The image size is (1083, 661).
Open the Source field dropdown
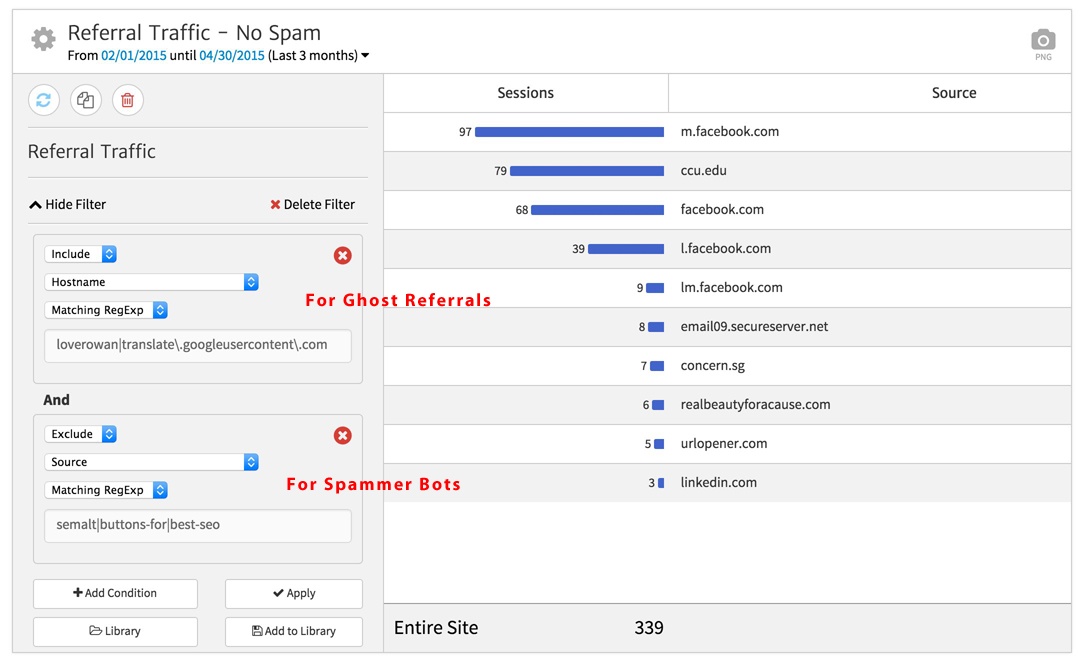[x=152, y=463]
